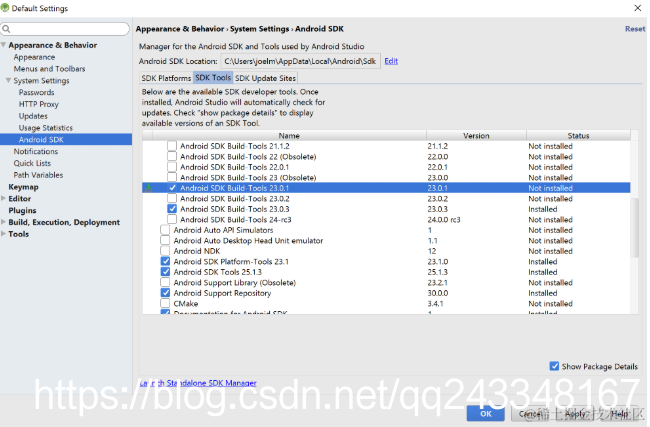Check the CMake checkbox
Screen dimensions: 650x427
165,303
